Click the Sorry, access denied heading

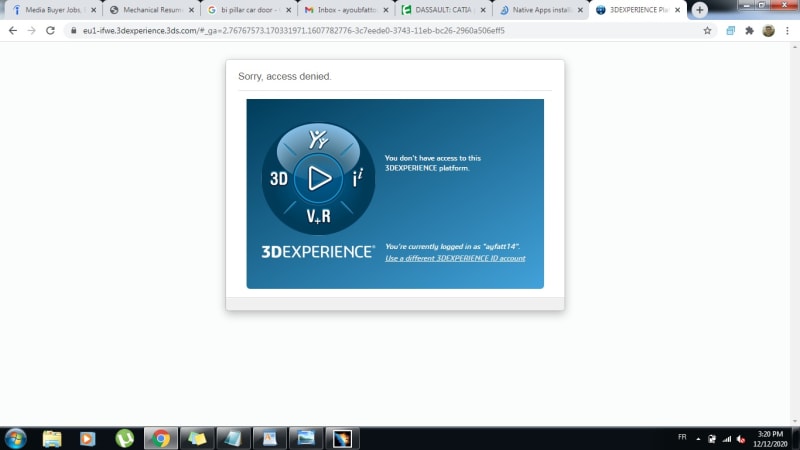click(x=285, y=76)
